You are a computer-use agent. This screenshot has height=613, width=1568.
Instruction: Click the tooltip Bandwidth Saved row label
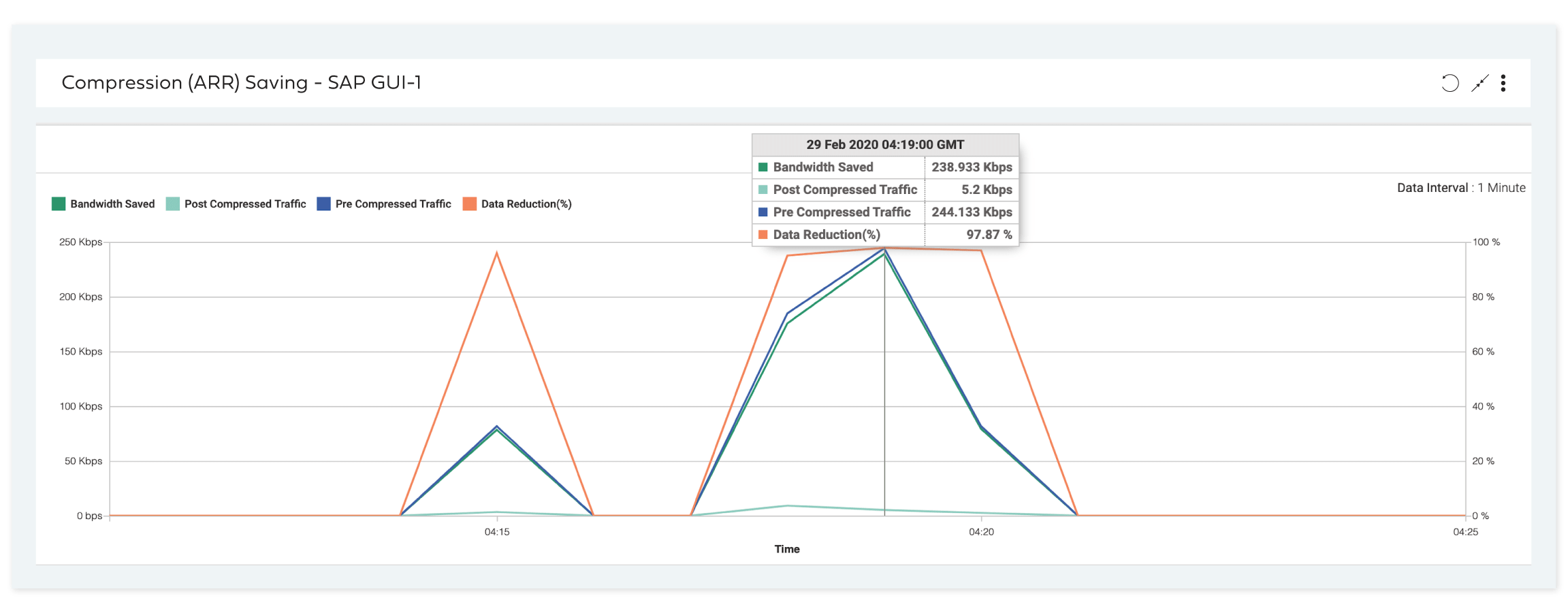[822, 167]
